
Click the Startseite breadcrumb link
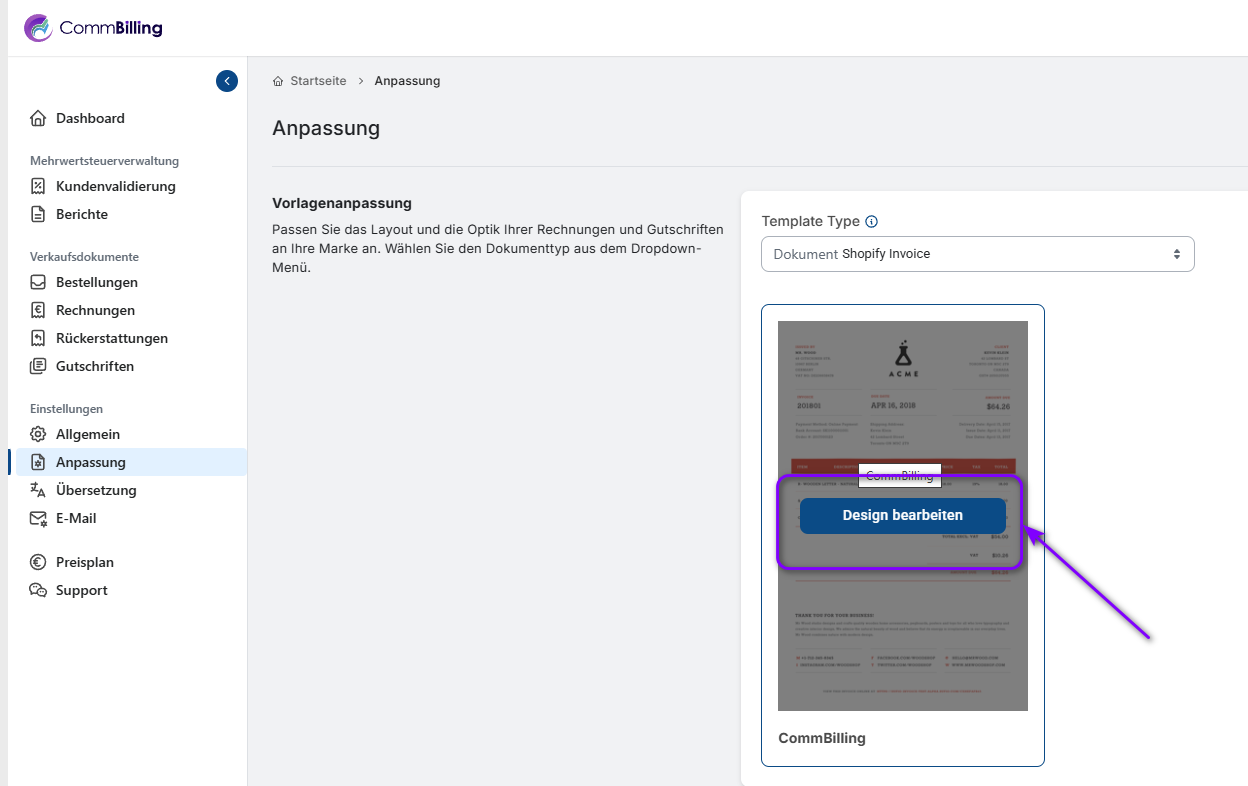[x=318, y=81]
